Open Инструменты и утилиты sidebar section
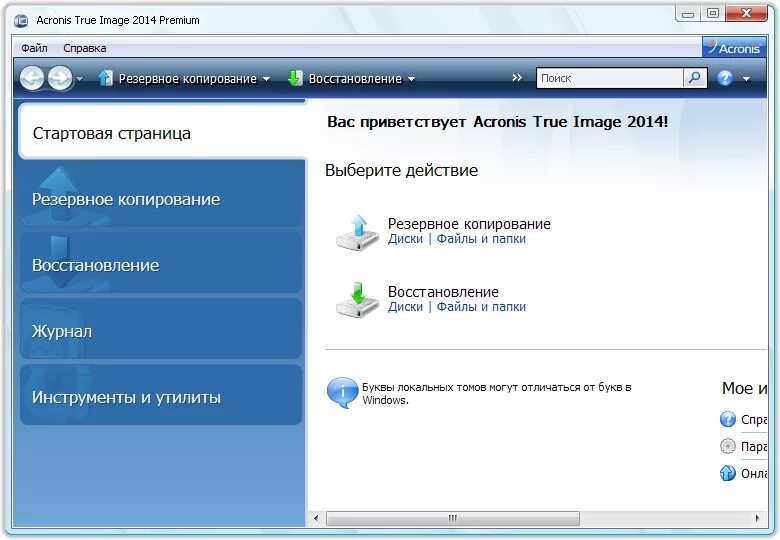The image size is (780, 540). coord(161,396)
